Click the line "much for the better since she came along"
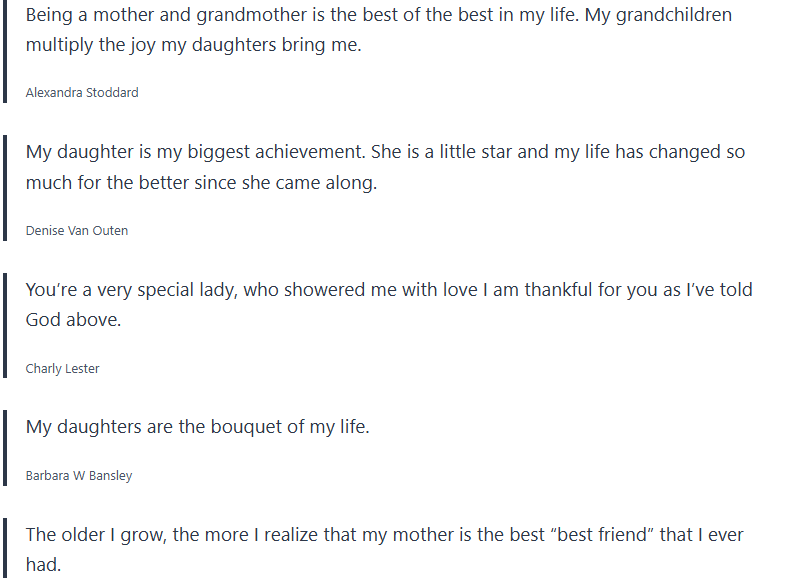This screenshot has width=805, height=582. click(x=201, y=184)
